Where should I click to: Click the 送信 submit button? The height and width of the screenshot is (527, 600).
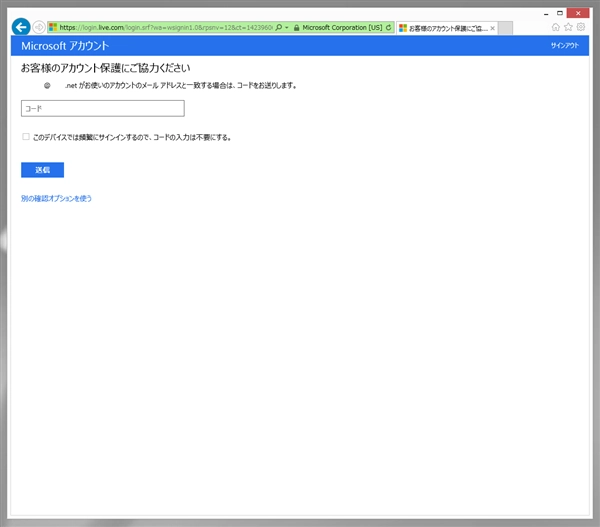click(42, 170)
